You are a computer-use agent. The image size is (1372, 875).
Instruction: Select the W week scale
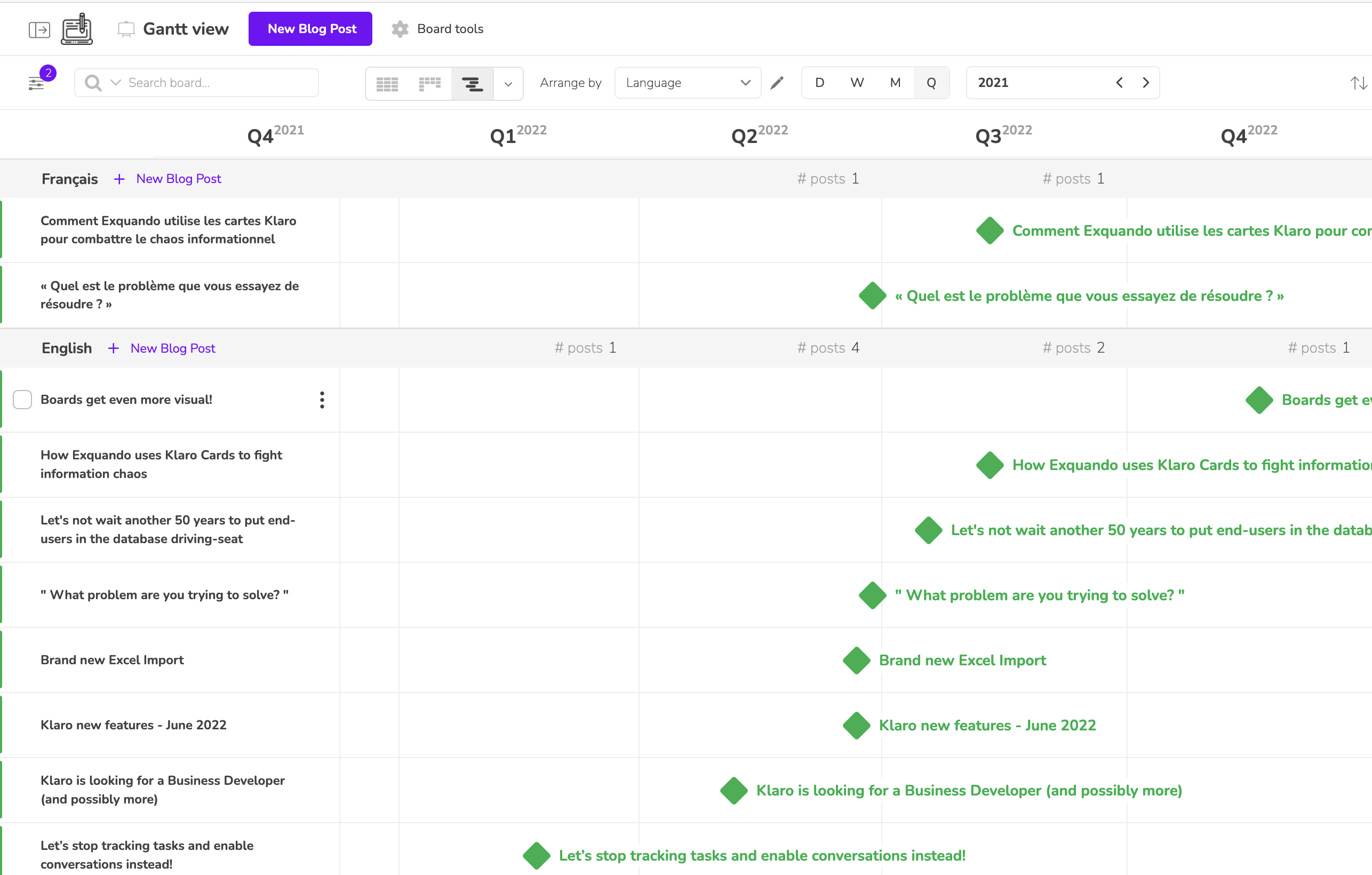point(857,83)
